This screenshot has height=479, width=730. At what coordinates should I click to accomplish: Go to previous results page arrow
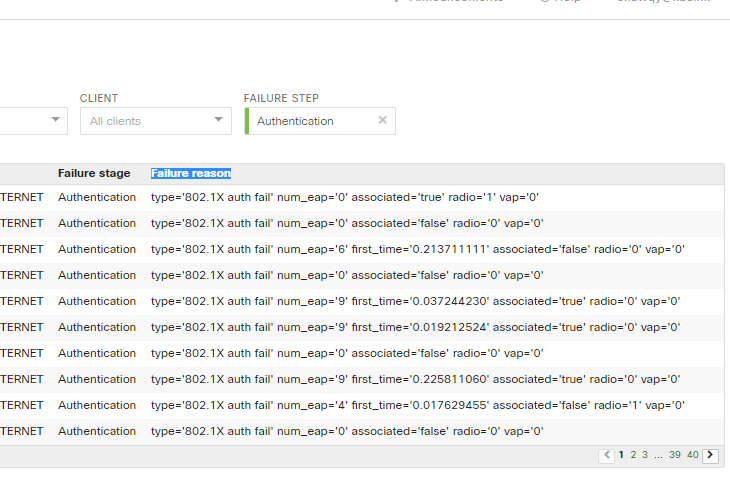(606, 455)
